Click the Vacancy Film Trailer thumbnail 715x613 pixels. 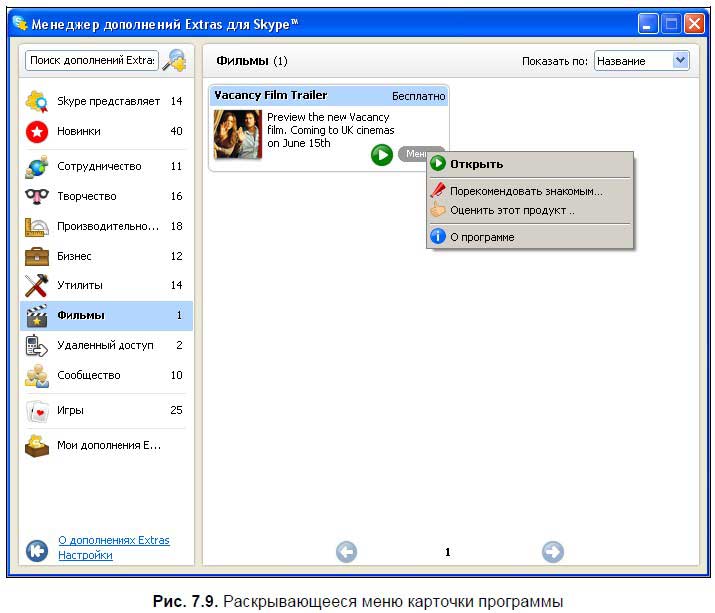238,135
